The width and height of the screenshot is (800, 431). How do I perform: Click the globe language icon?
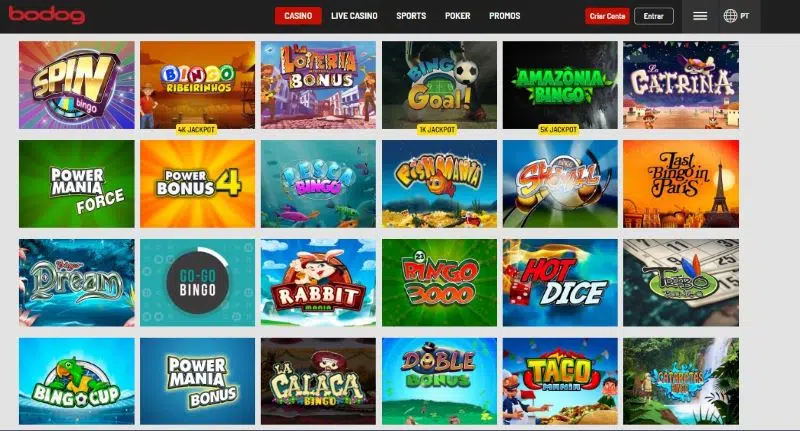[x=730, y=16]
